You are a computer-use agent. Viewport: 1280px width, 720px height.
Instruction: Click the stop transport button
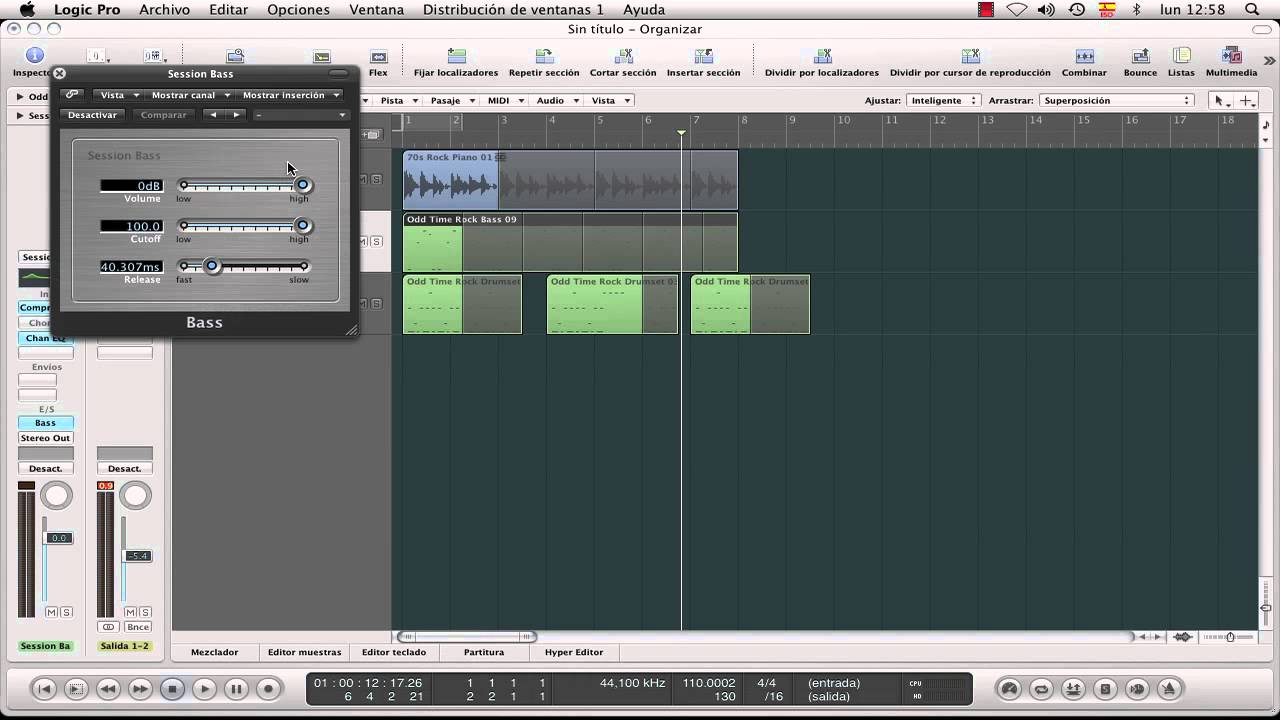[172, 689]
